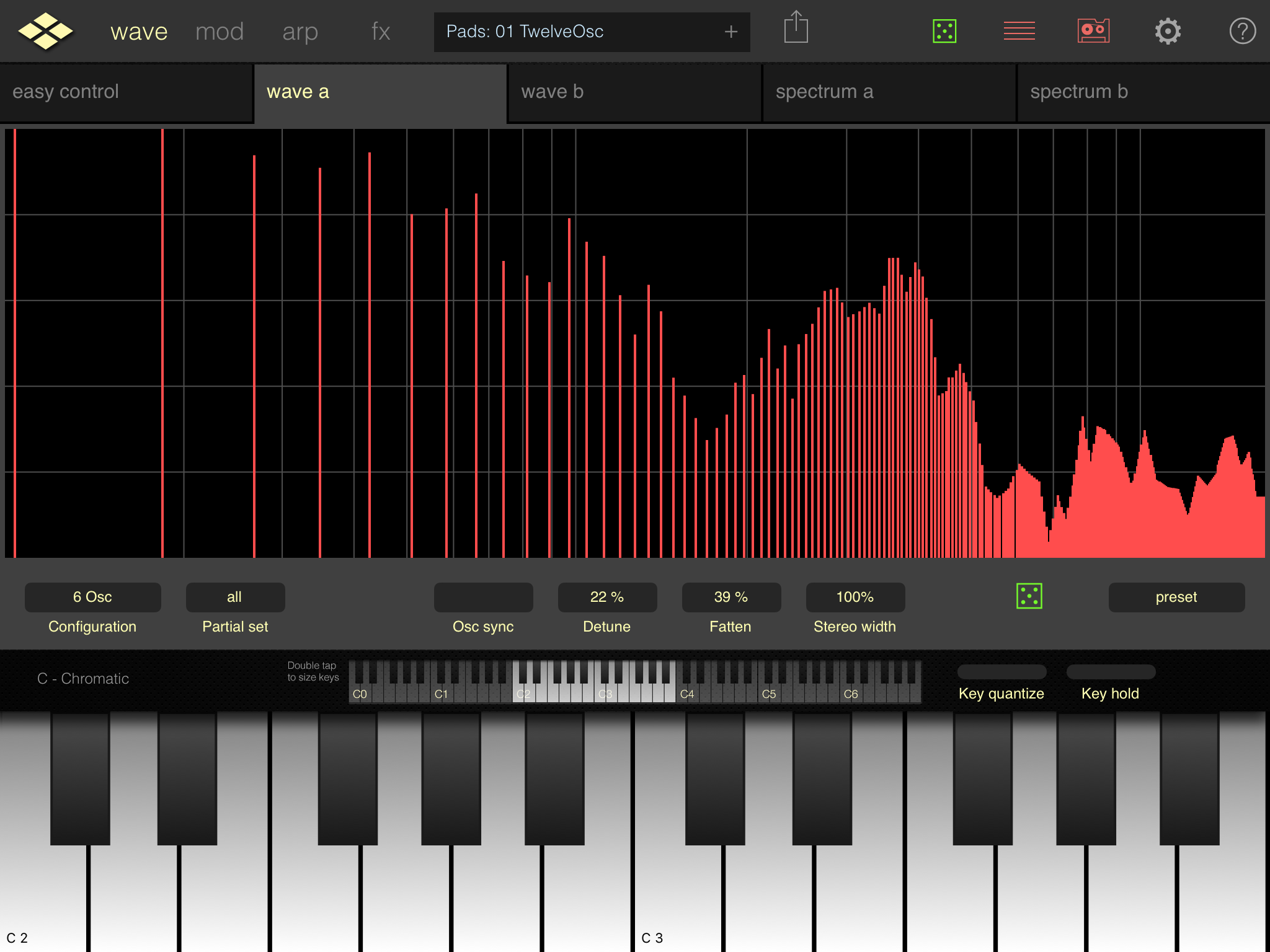
Task: Open the red lines ribbon controller icon
Action: (1019, 31)
